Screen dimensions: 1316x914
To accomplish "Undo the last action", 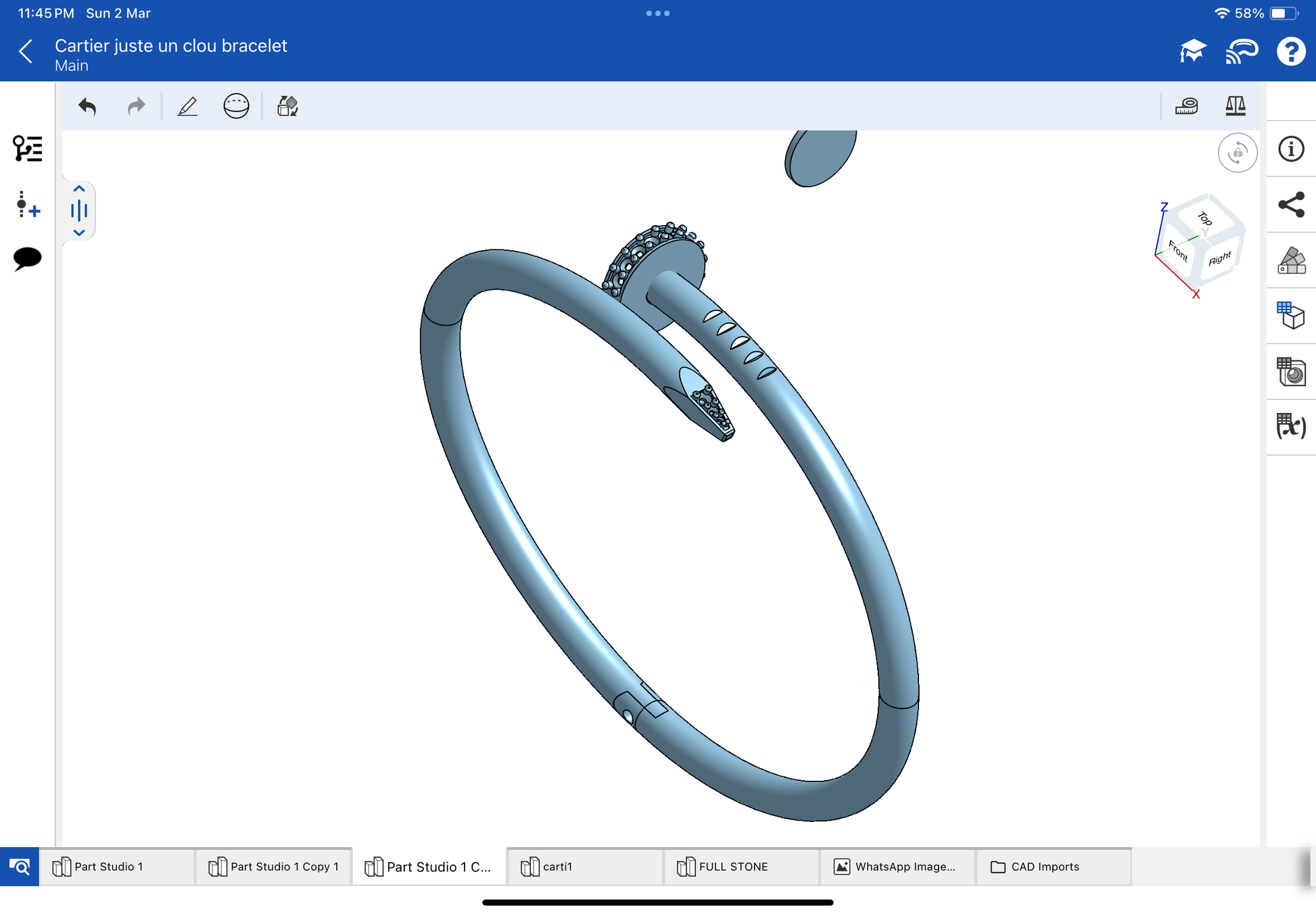I will 87,106.
